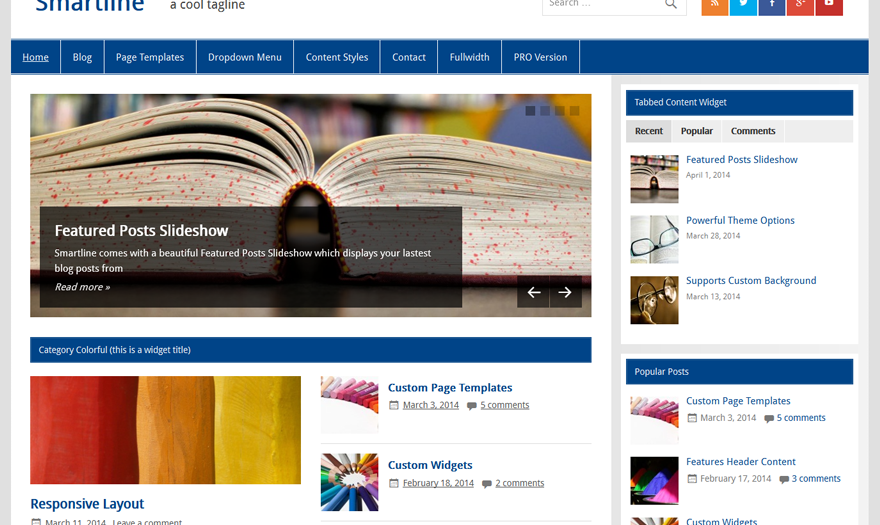880x525 pixels.
Task: Click the February 18, 2014 date link
Action: pos(438,483)
